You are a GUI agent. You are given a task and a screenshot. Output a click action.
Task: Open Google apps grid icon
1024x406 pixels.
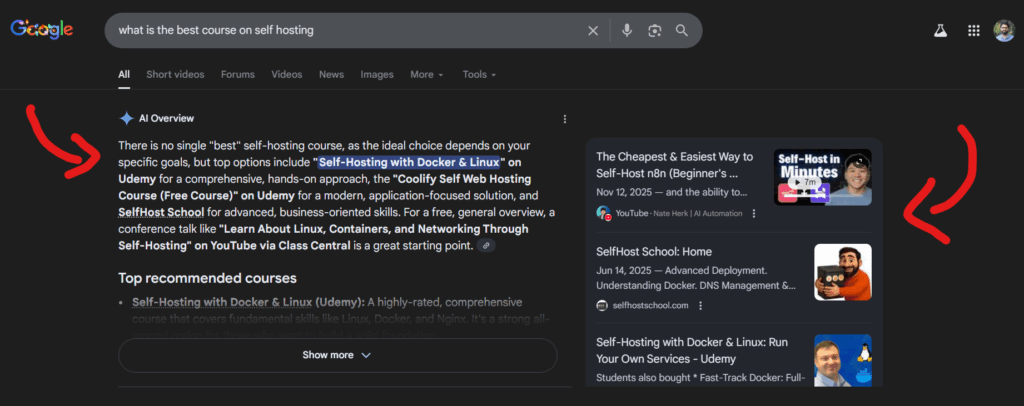tap(974, 31)
